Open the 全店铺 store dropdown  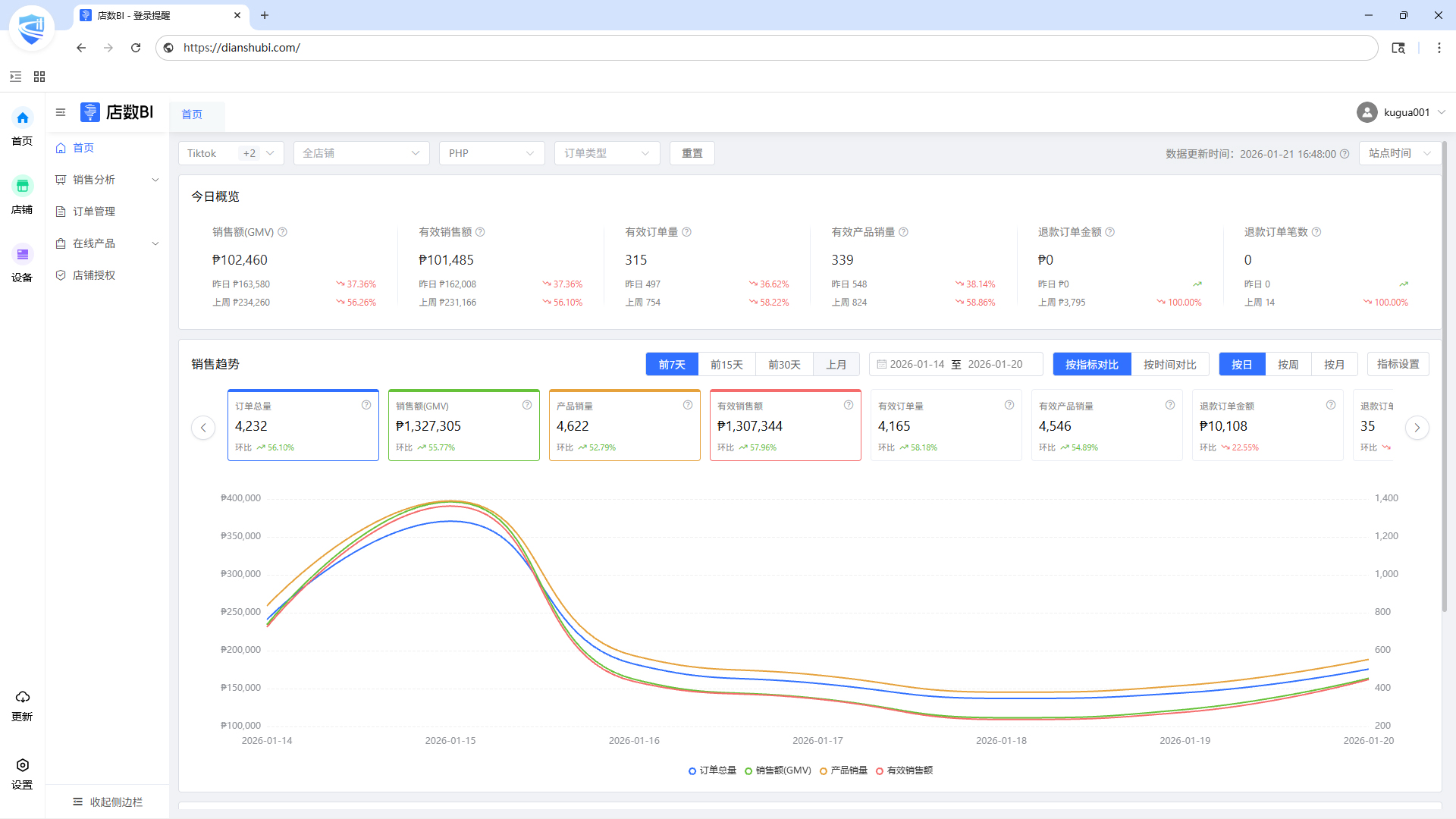point(361,153)
